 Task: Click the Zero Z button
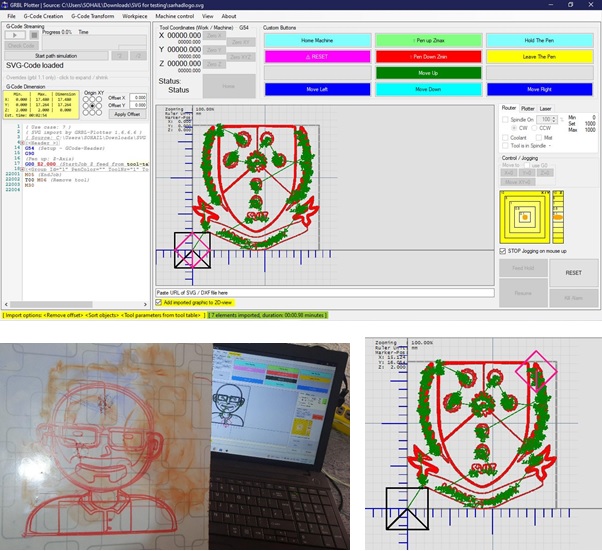coord(213,64)
